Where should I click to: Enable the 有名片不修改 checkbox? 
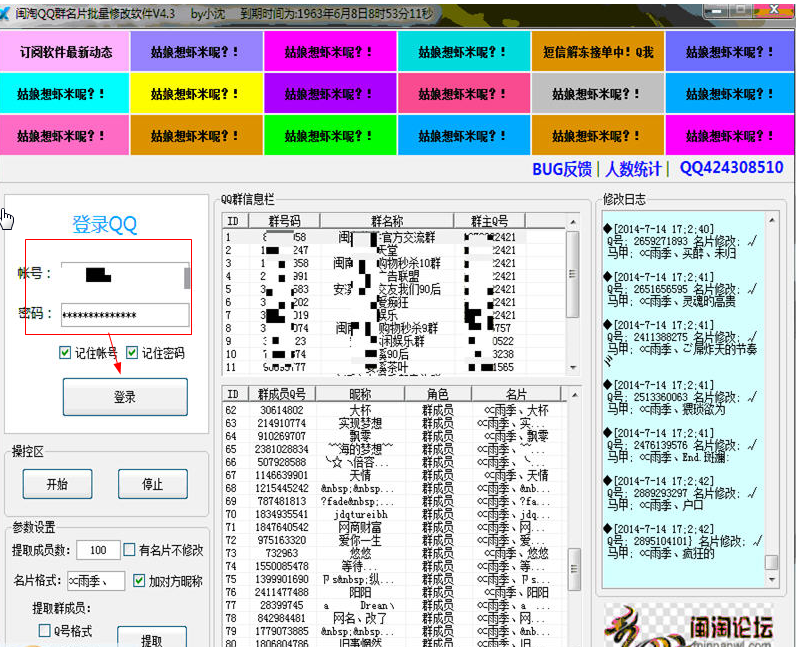[x=129, y=550]
